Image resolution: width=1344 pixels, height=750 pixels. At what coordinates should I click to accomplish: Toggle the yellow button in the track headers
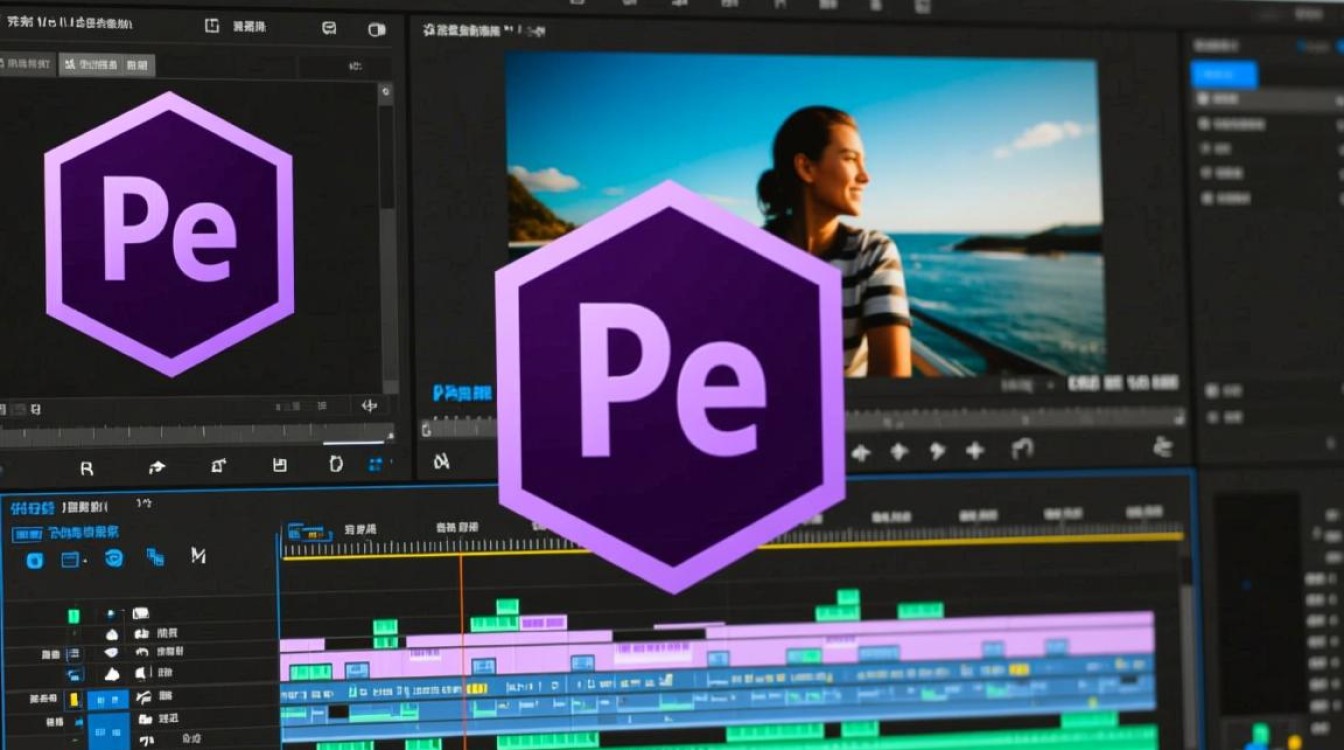pyautogui.click(x=72, y=699)
